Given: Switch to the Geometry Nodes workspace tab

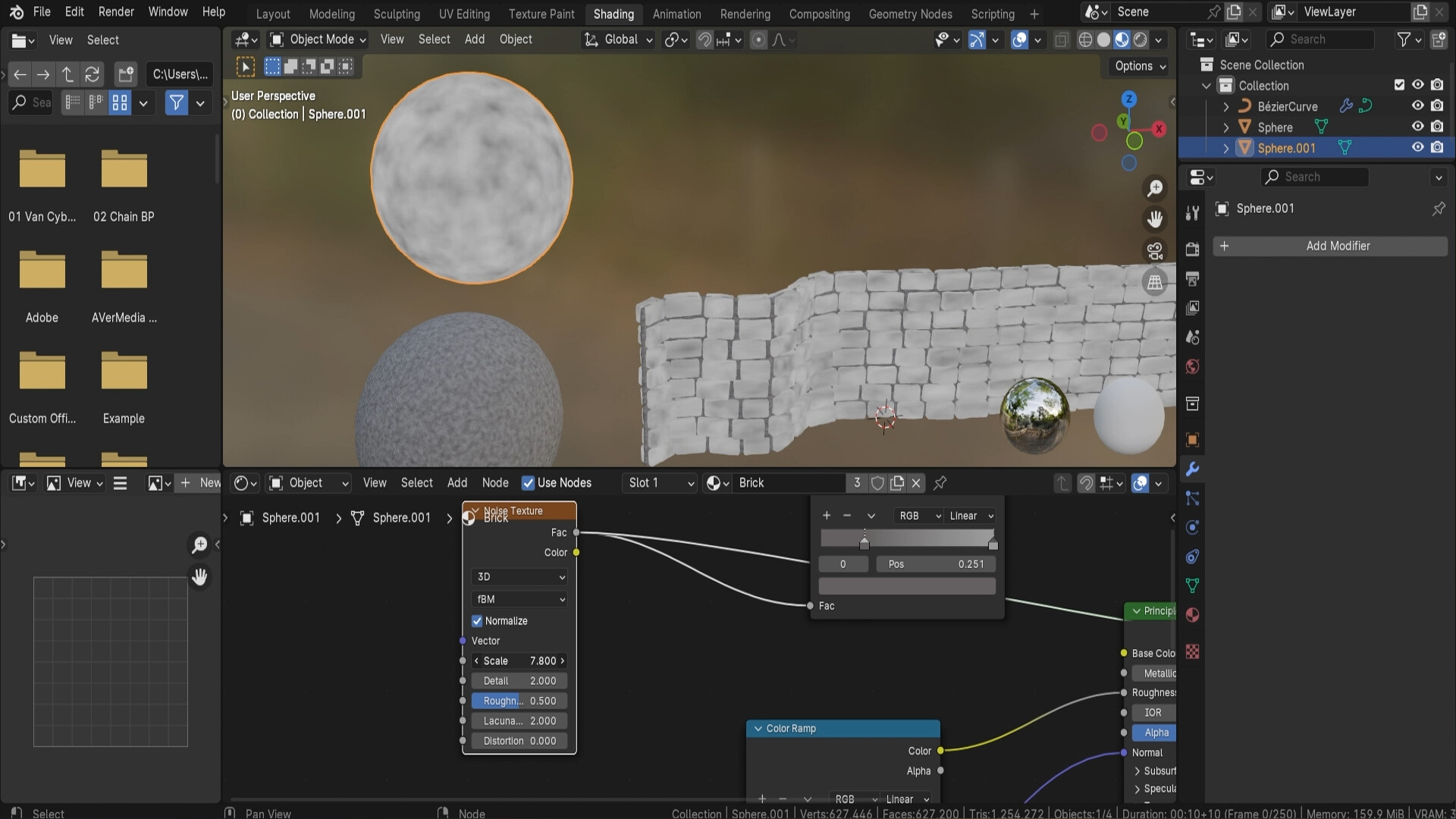Looking at the screenshot, I should pyautogui.click(x=909, y=14).
